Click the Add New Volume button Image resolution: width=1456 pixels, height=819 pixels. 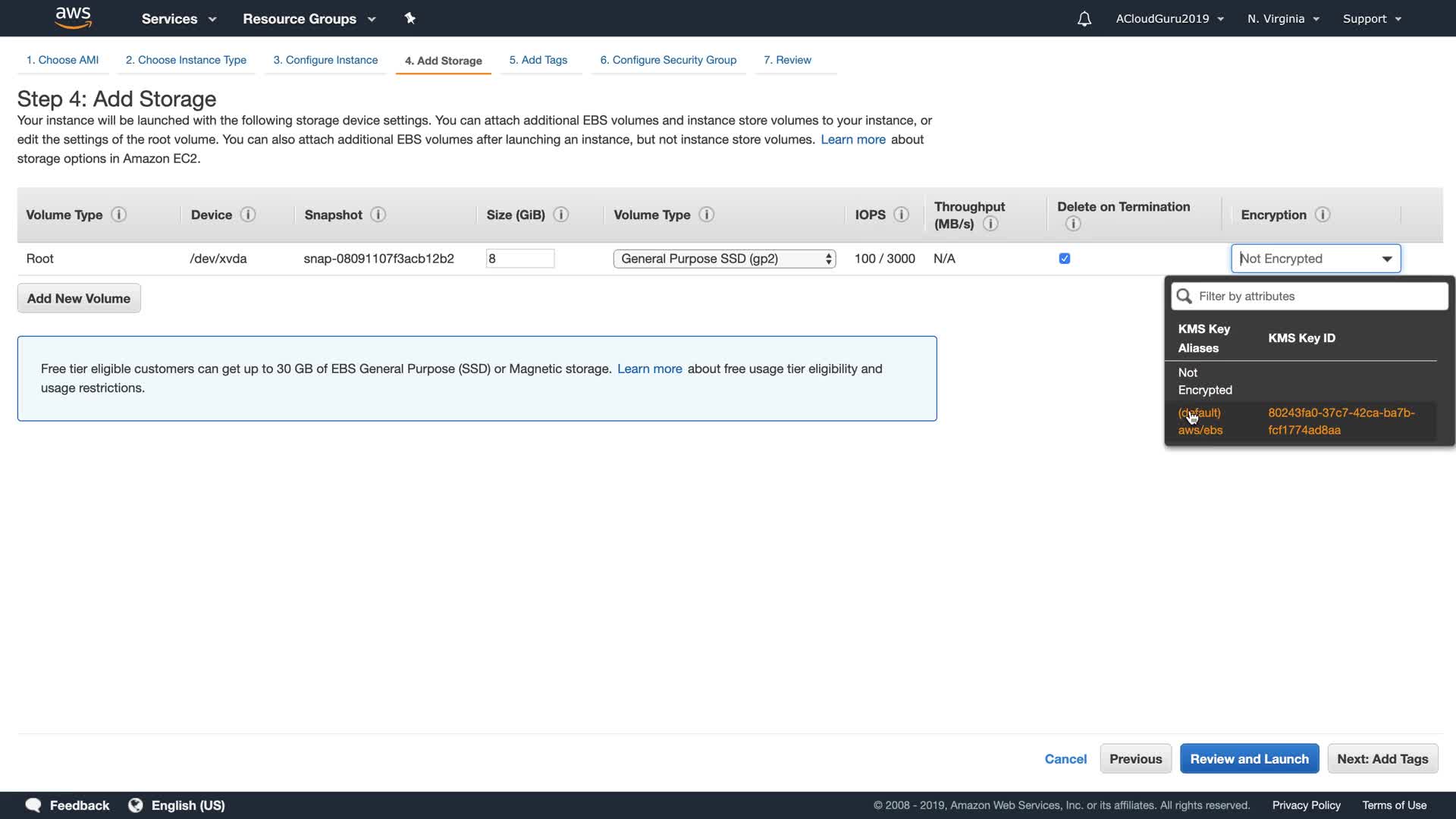(x=79, y=298)
